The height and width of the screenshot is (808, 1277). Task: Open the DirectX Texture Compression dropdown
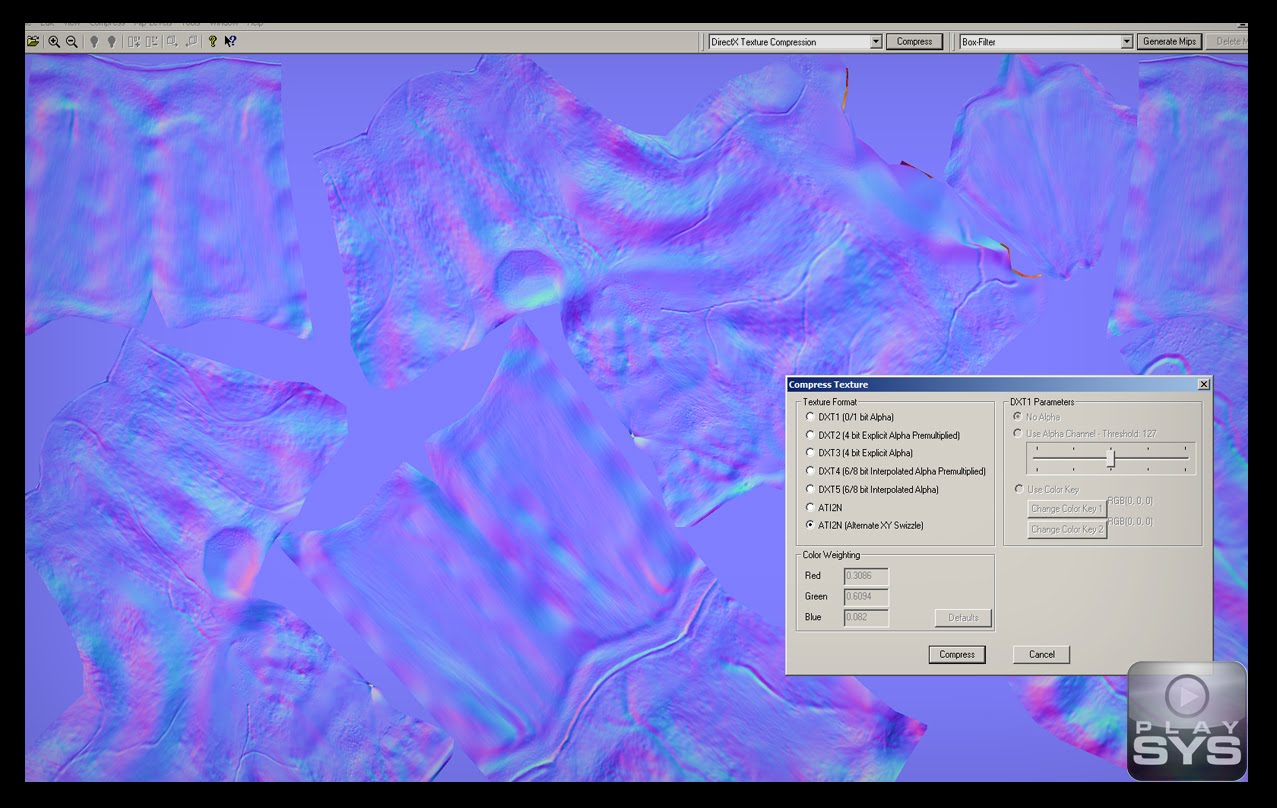click(x=876, y=42)
